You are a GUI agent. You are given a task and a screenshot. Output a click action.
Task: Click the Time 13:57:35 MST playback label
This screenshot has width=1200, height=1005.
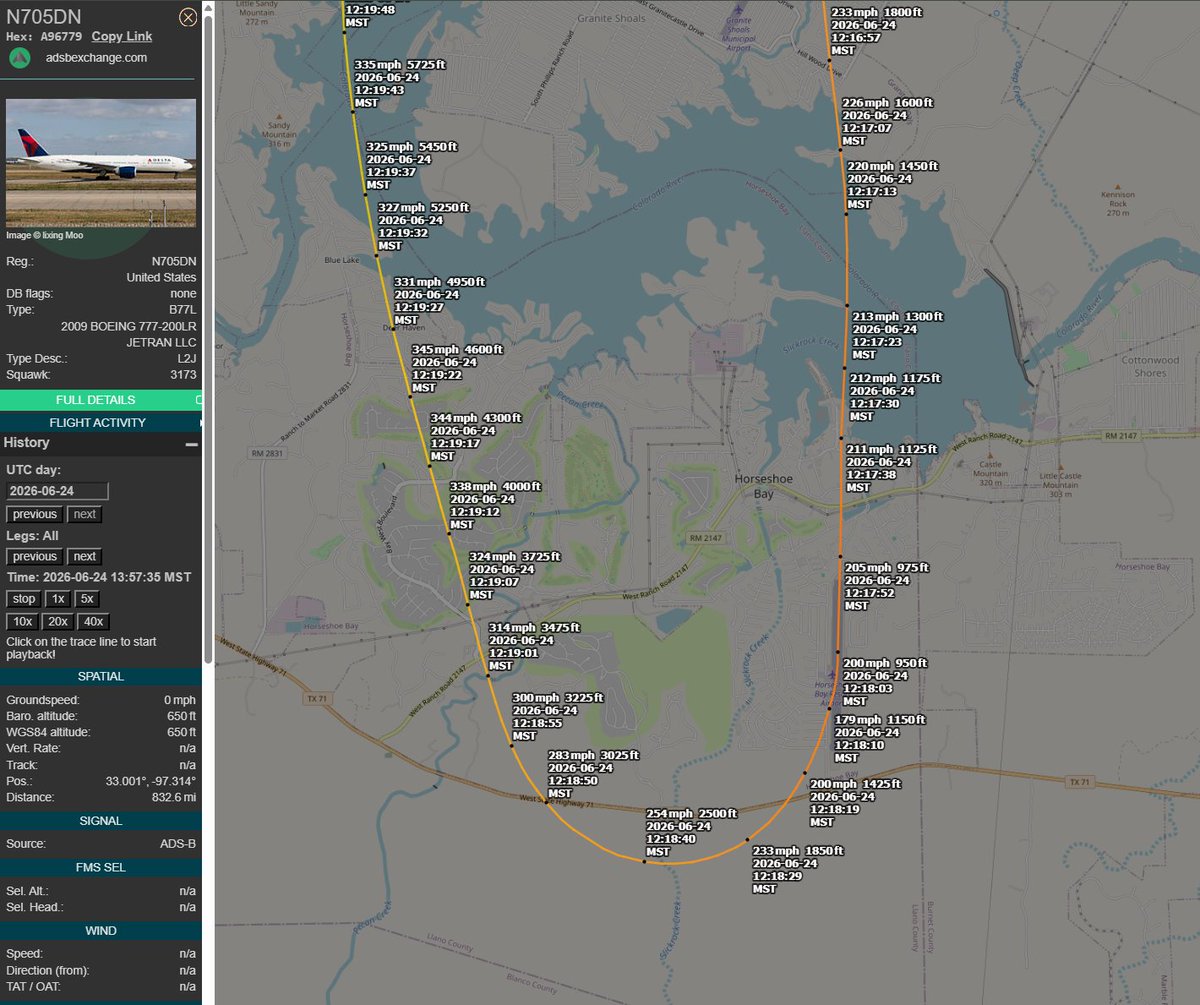coord(99,577)
